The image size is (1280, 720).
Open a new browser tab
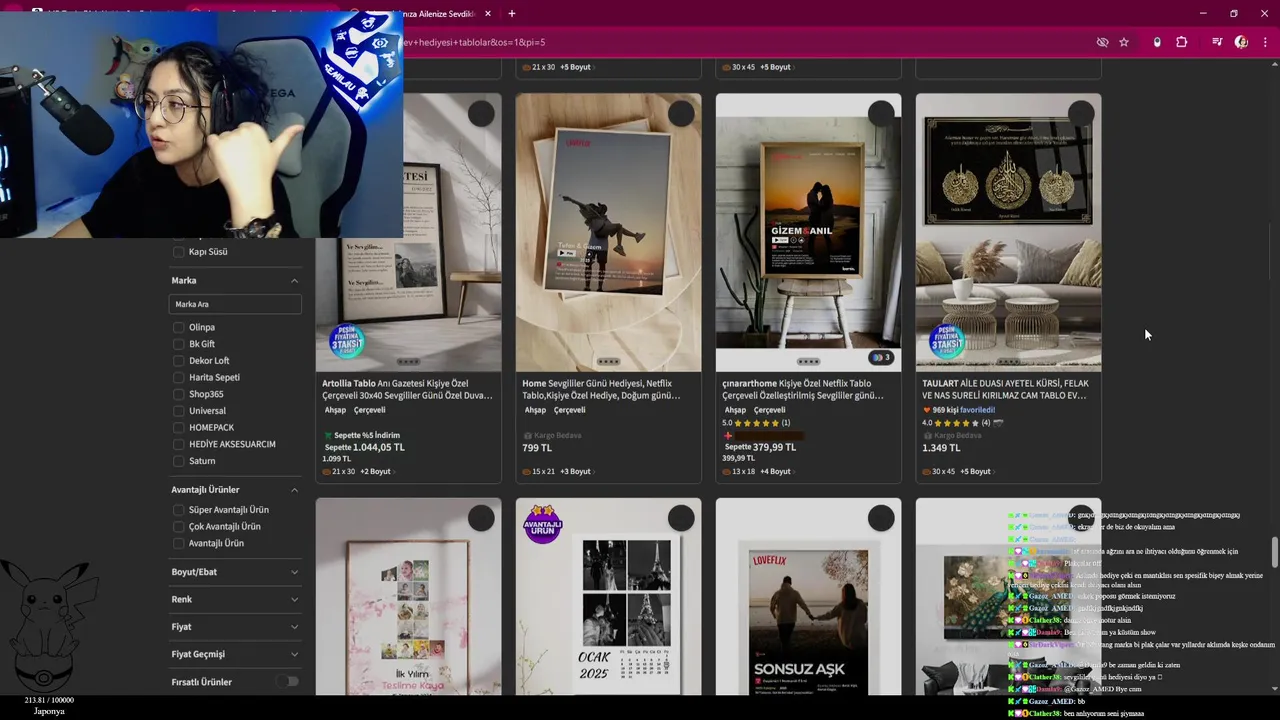(512, 14)
